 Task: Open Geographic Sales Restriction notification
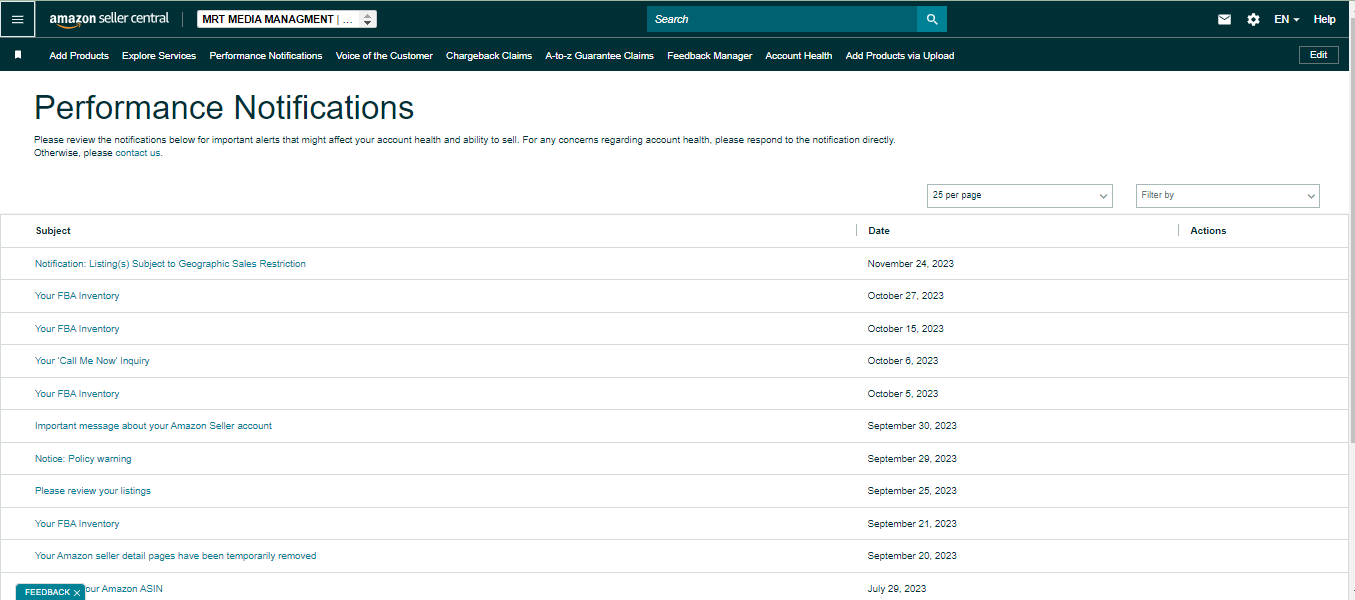tap(170, 264)
